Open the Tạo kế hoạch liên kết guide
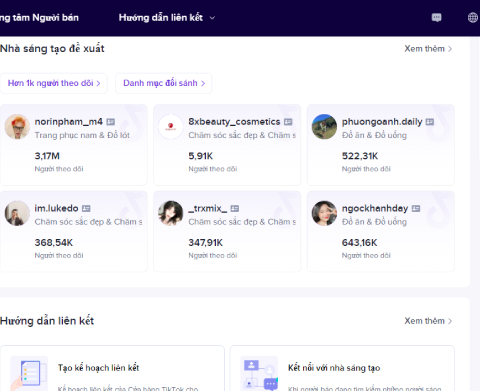 [112, 368]
